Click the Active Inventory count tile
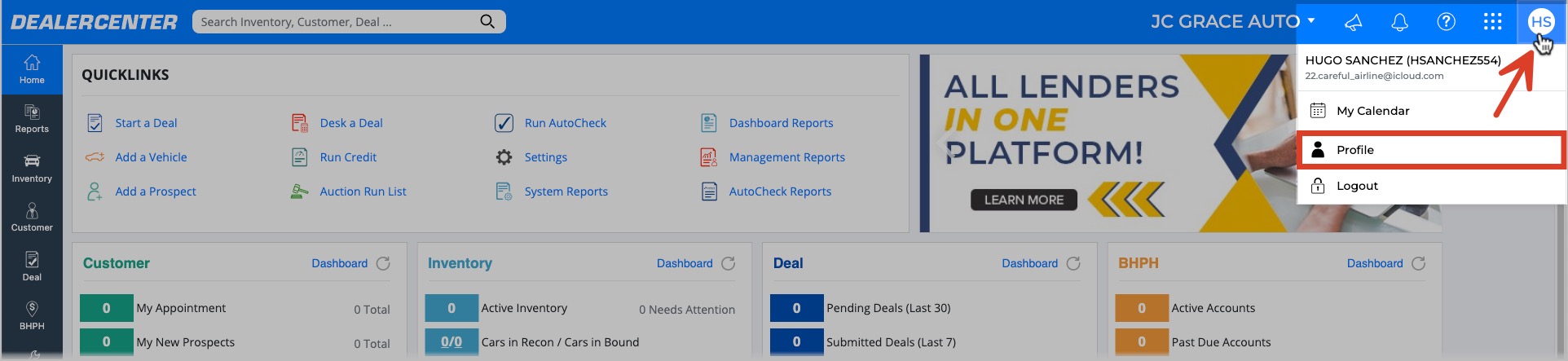 click(451, 308)
